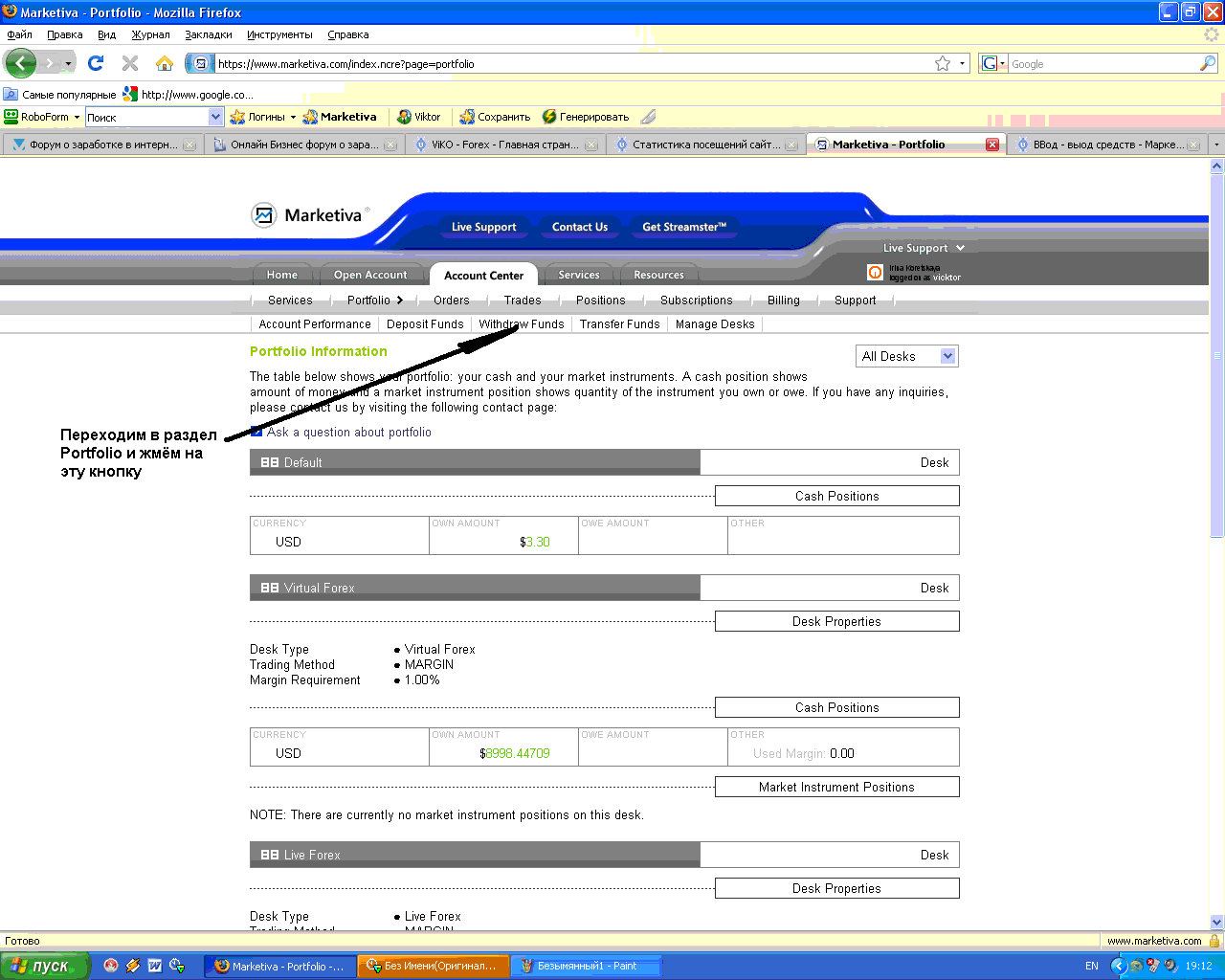1225x980 pixels.
Task: Click the Live Support header button
Action: (x=483, y=227)
